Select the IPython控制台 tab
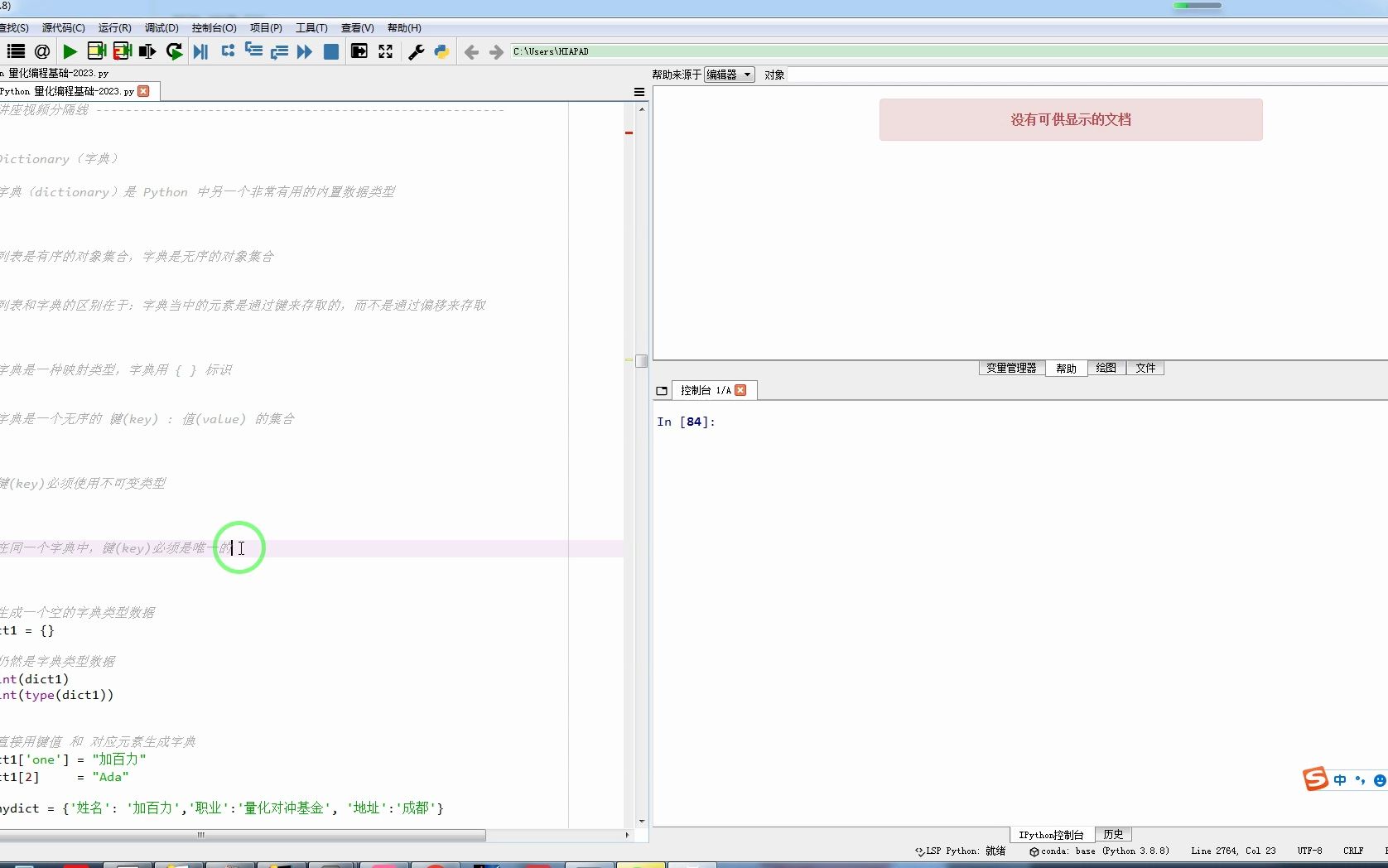Image resolution: width=1388 pixels, height=868 pixels. 1051,835
